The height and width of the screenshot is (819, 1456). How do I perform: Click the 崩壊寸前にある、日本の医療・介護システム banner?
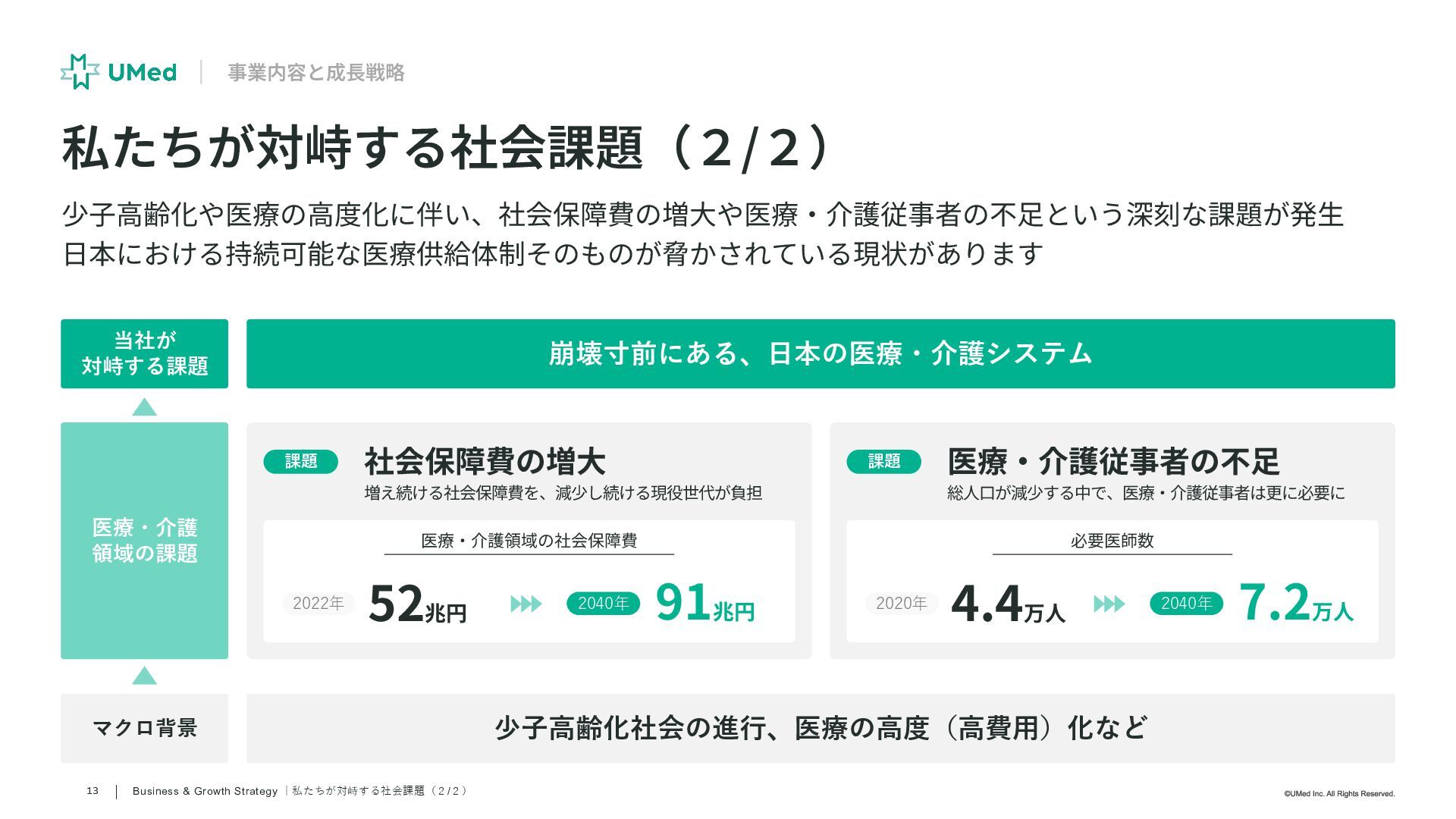click(821, 353)
